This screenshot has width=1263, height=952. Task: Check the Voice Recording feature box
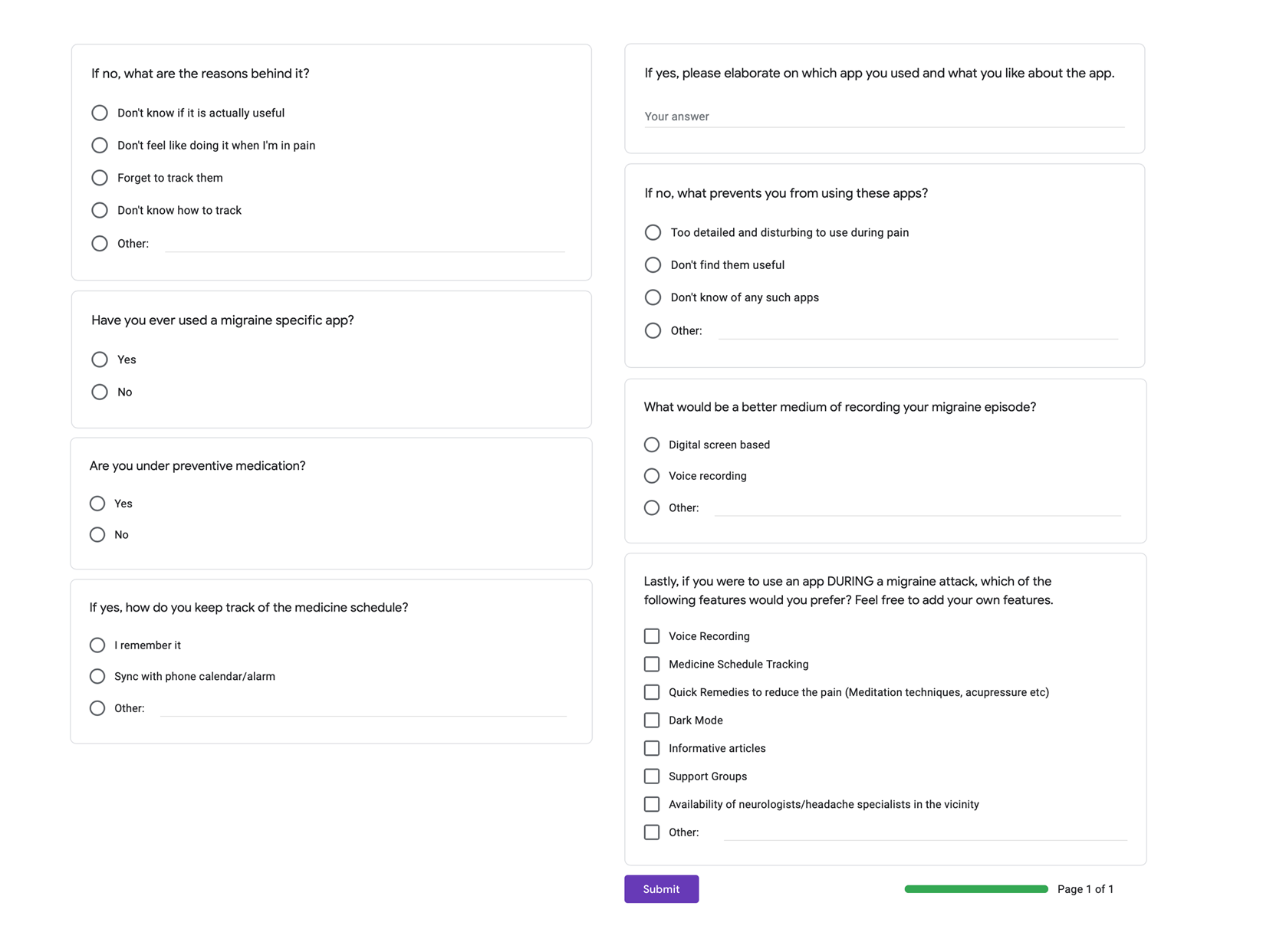pyautogui.click(x=652, y=636)
